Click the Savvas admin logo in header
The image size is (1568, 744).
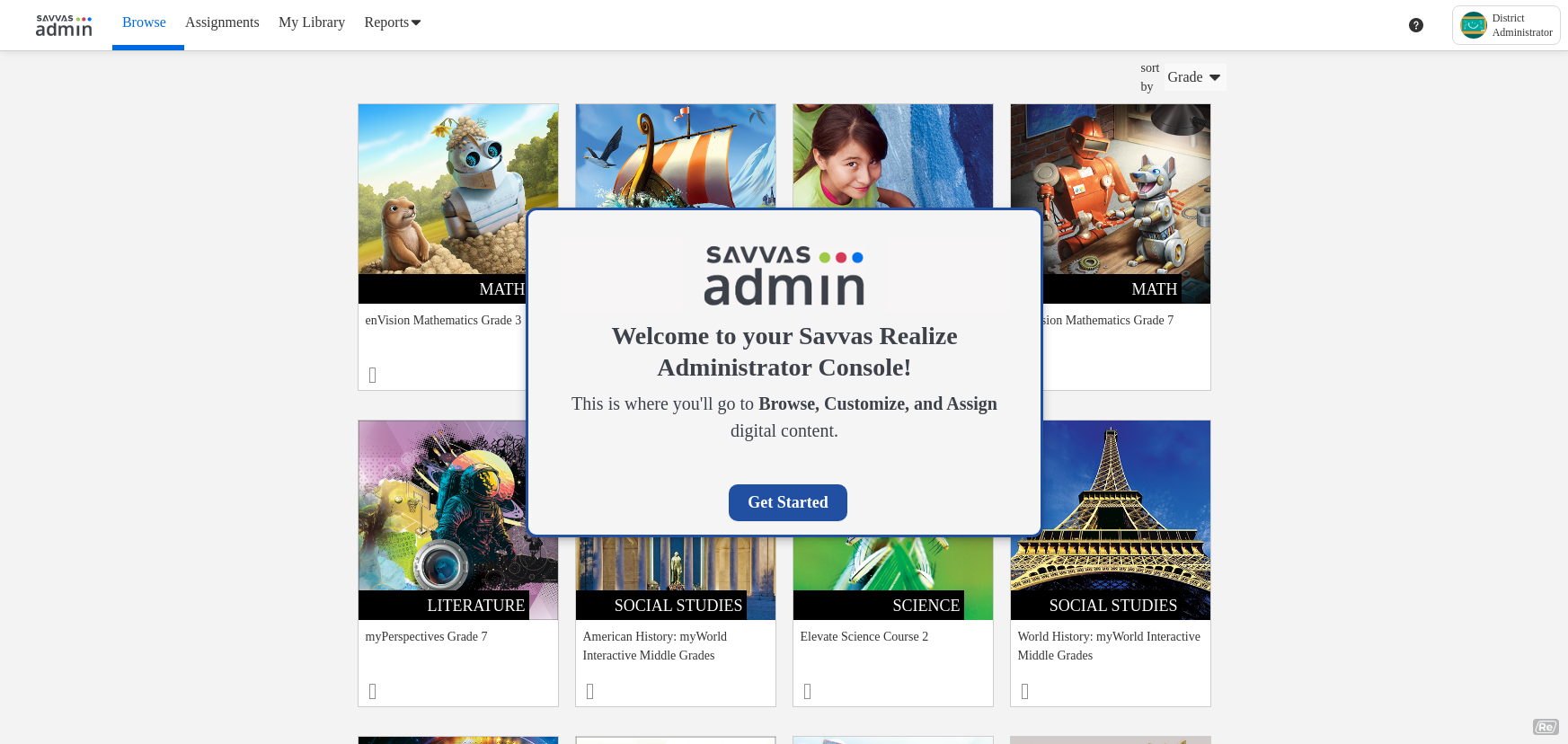(64, 25)
